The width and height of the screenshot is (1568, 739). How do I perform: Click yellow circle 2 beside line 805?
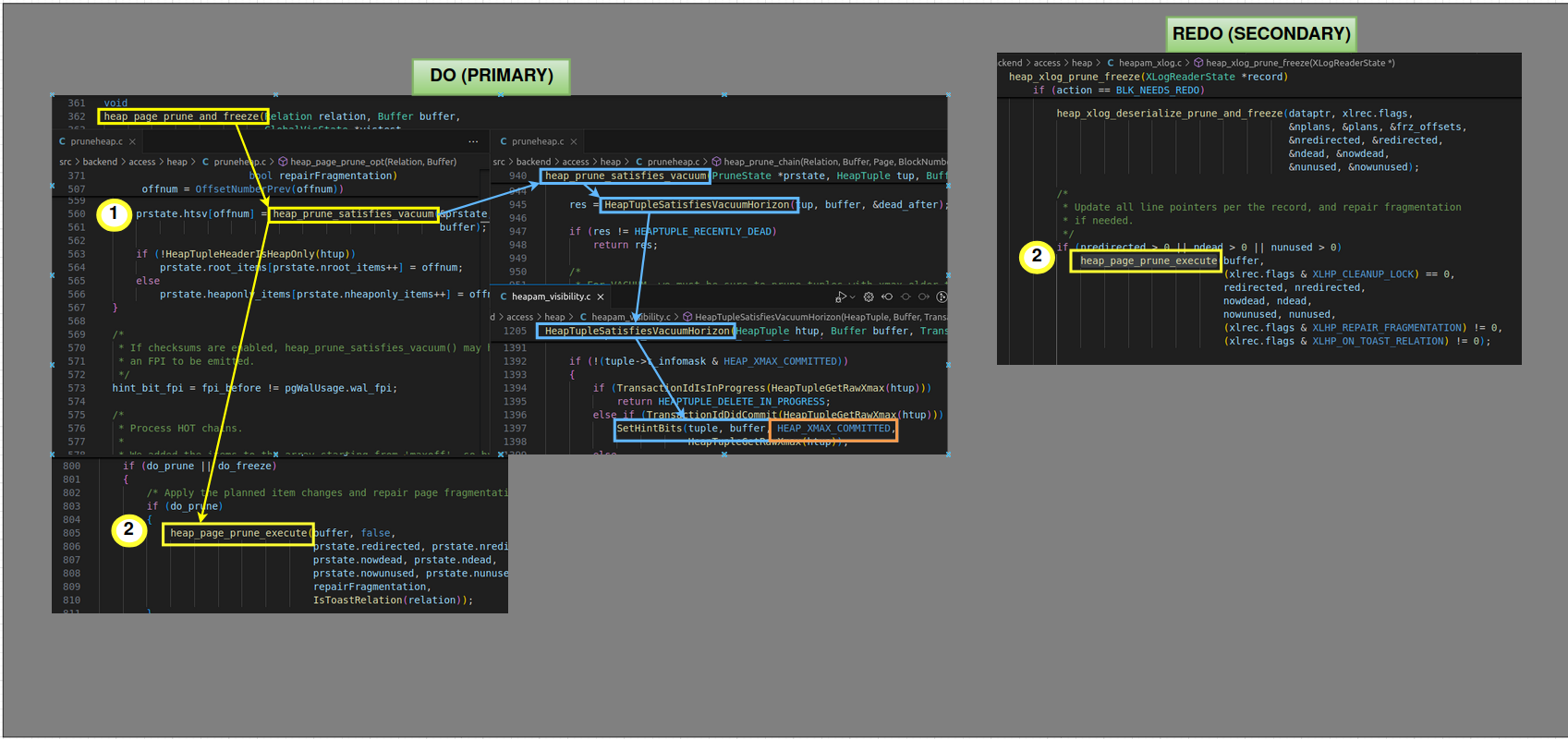pyautogui.click(x=128, y=529)
